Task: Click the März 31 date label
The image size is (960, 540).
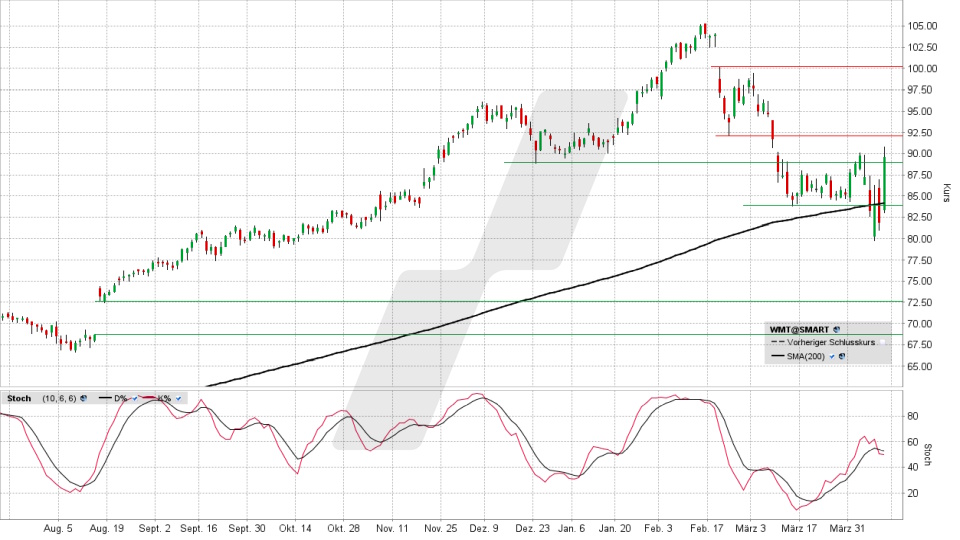Action: pyautogui.click(x=847, y=528)
